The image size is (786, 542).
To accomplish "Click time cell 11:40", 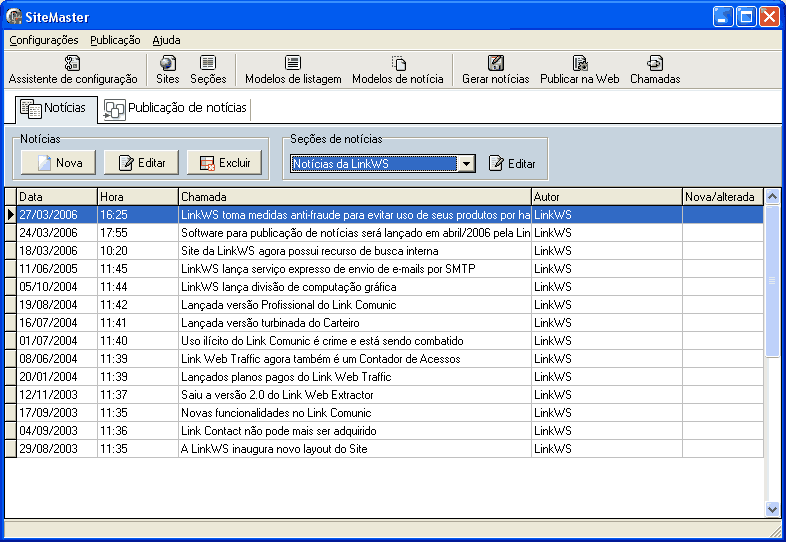I will coord(138,341).
